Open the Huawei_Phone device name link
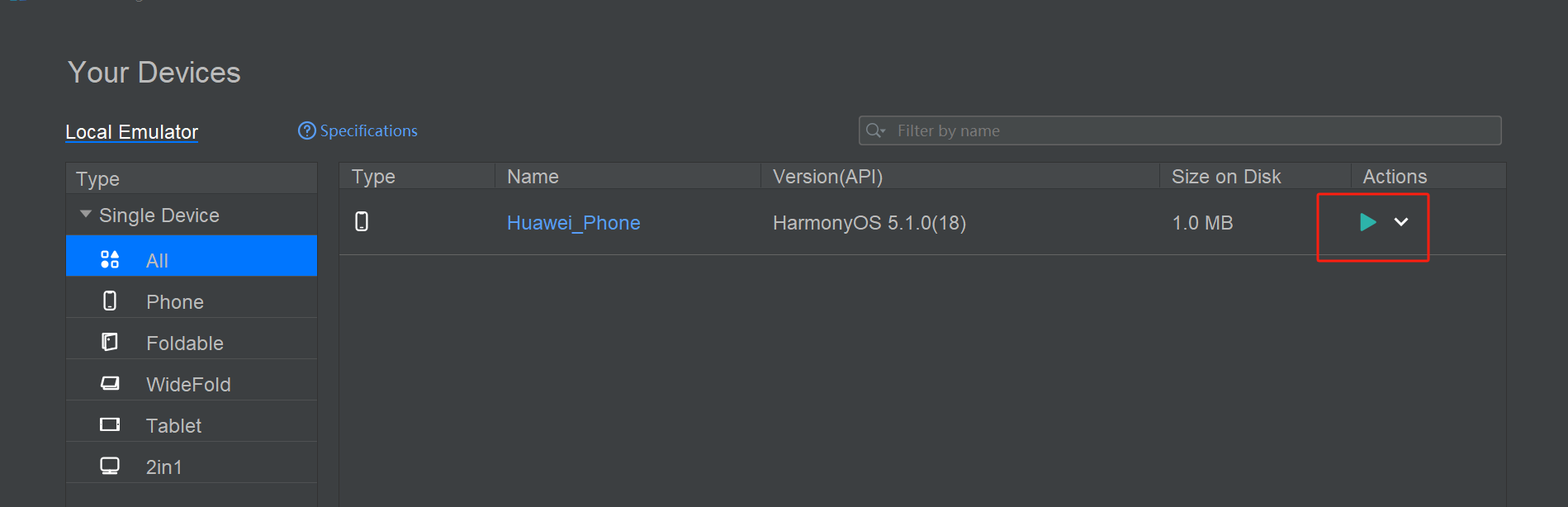 click(573, 223)
